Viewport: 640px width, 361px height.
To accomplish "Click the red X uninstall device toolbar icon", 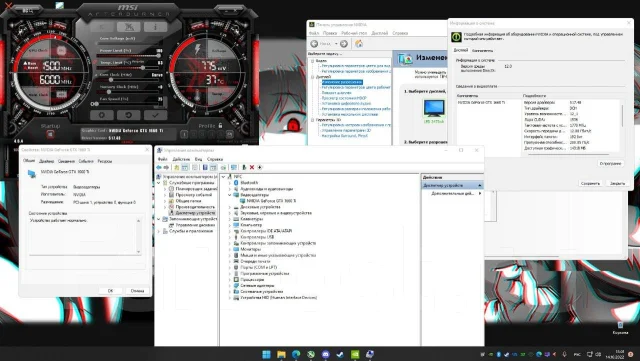I will 252,167.
